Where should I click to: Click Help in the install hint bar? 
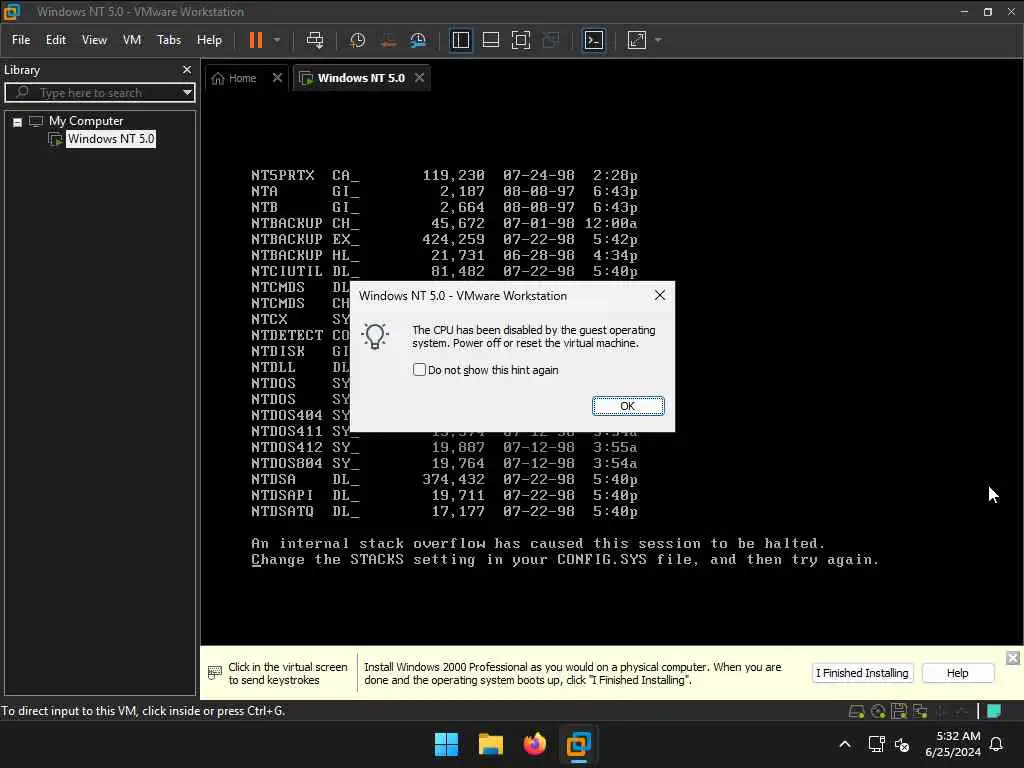pos(957,673)
